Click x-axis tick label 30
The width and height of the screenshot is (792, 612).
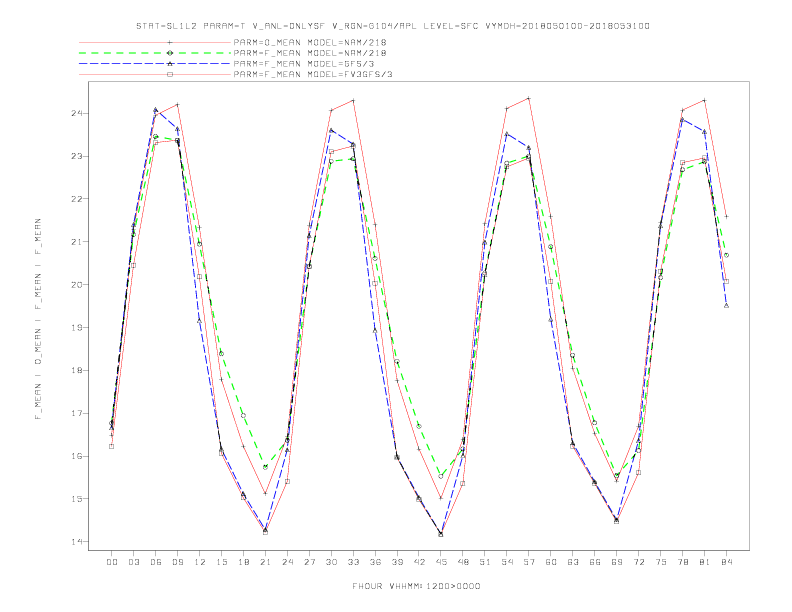(x=331, y=562)
